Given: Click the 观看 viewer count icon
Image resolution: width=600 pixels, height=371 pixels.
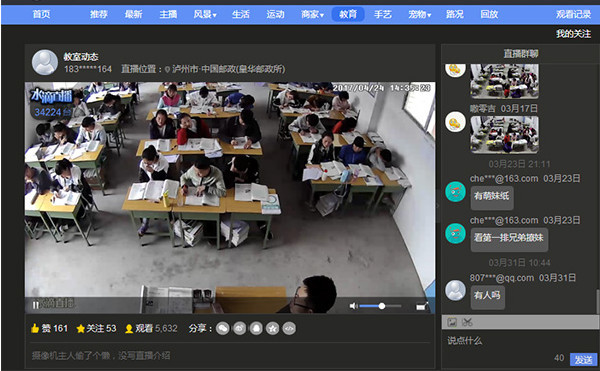Looking at the screenshot, I should (x=129, y=329).
